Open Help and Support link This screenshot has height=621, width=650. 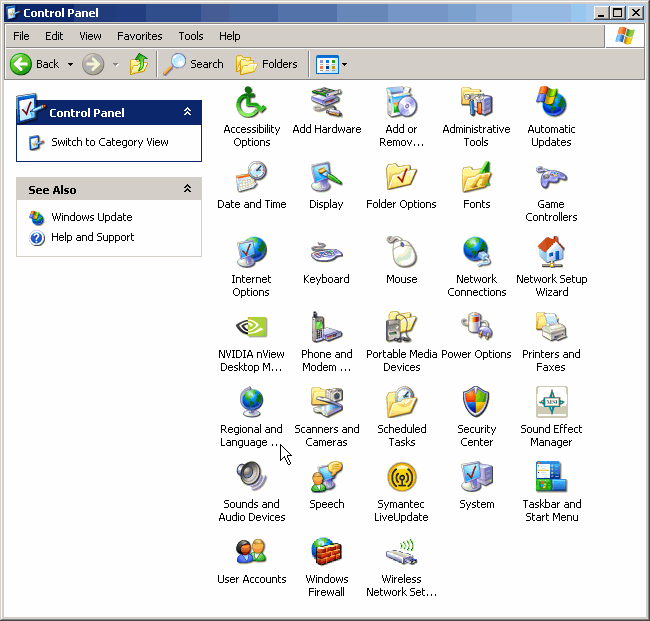[92, 237]
